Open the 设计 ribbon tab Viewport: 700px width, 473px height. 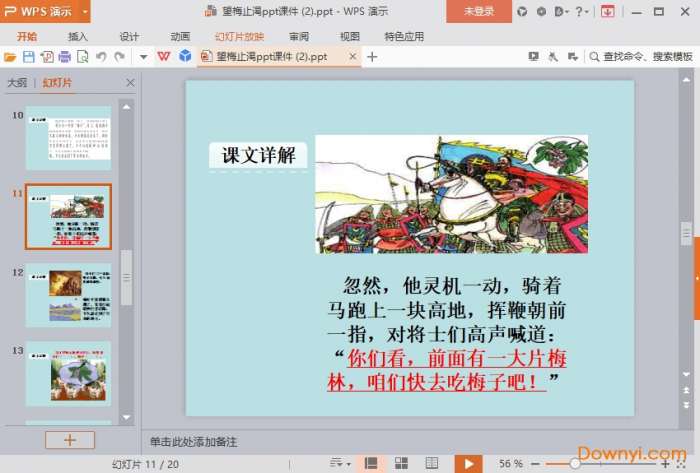click(x=129, y=37)
